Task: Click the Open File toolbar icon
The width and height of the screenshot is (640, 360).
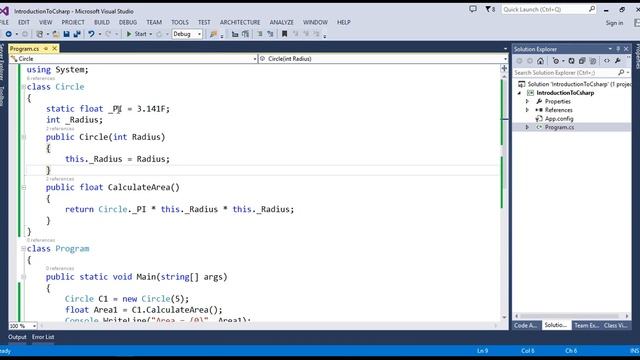Action: 56,34
